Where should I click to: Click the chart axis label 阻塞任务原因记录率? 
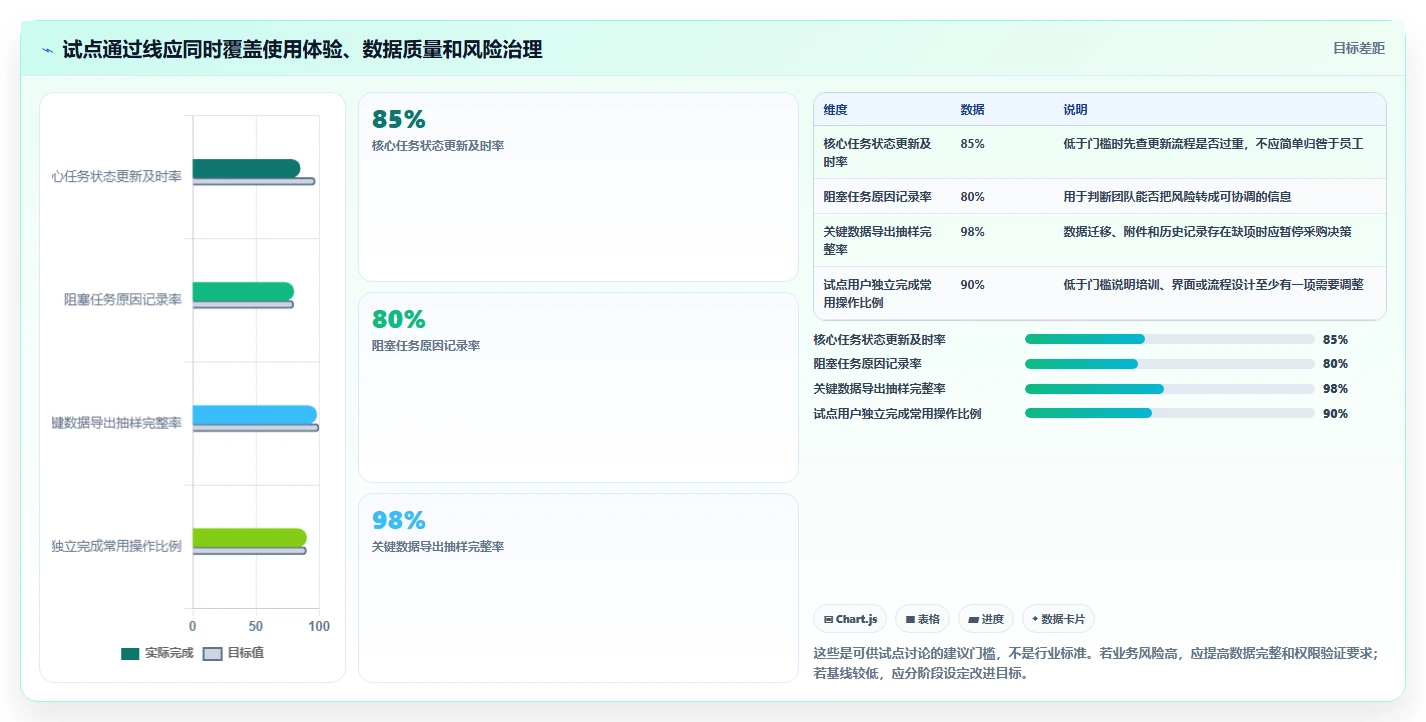(123, 299)
